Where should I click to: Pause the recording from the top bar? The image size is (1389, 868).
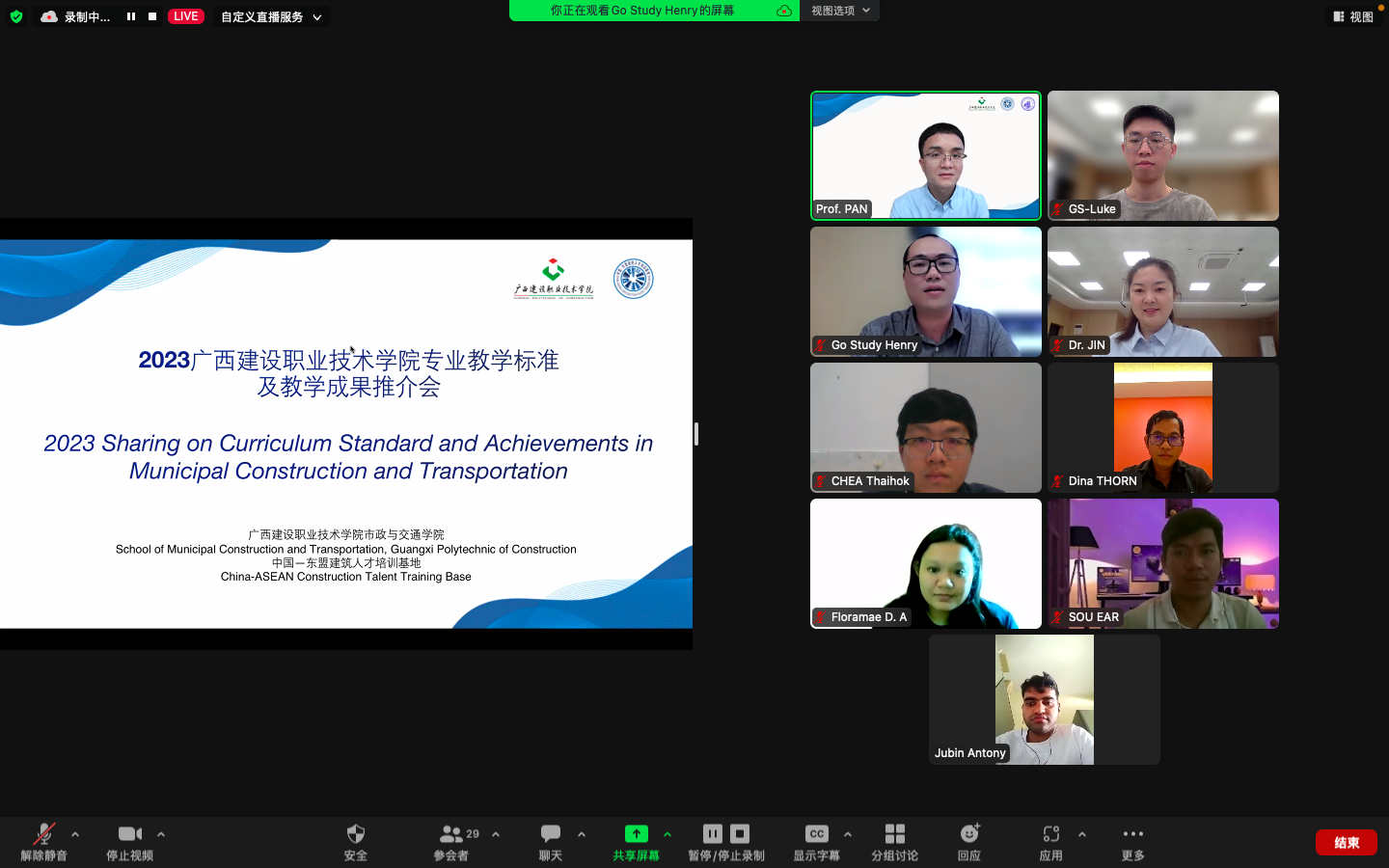131,16
